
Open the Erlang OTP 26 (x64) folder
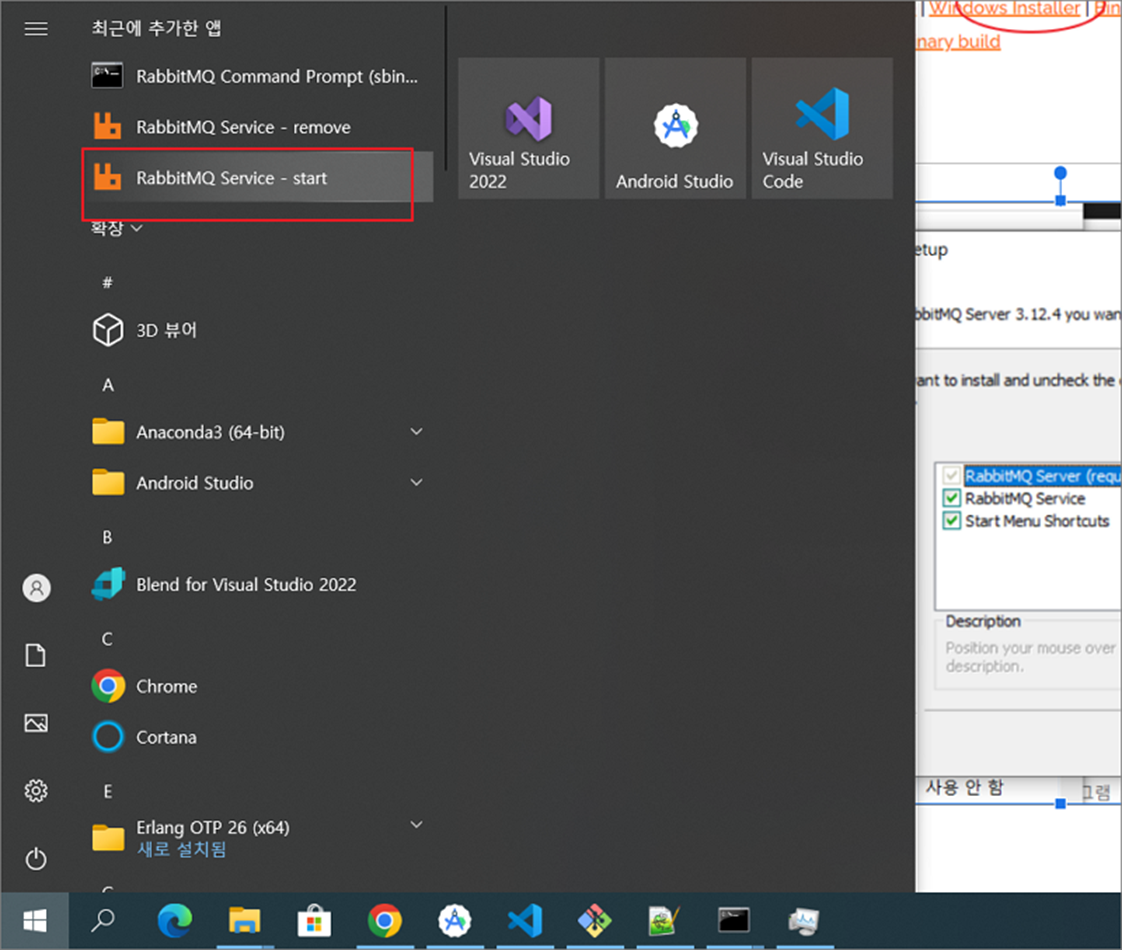coord(258,838)
